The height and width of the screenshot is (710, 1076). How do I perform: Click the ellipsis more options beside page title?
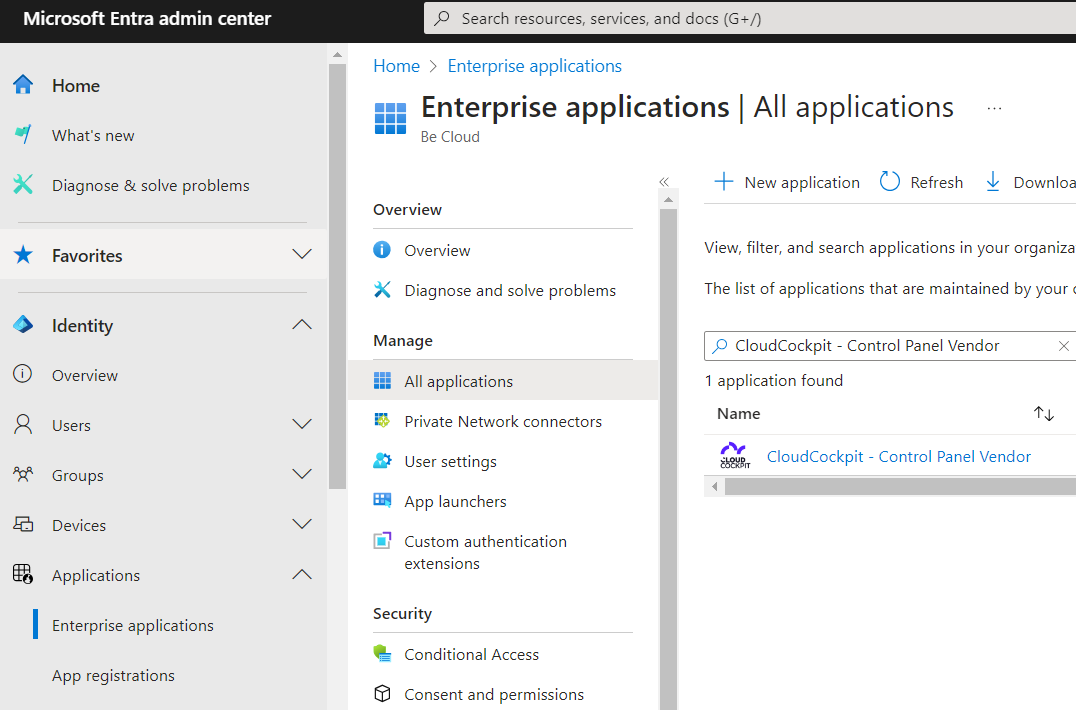tap(994, 108)
